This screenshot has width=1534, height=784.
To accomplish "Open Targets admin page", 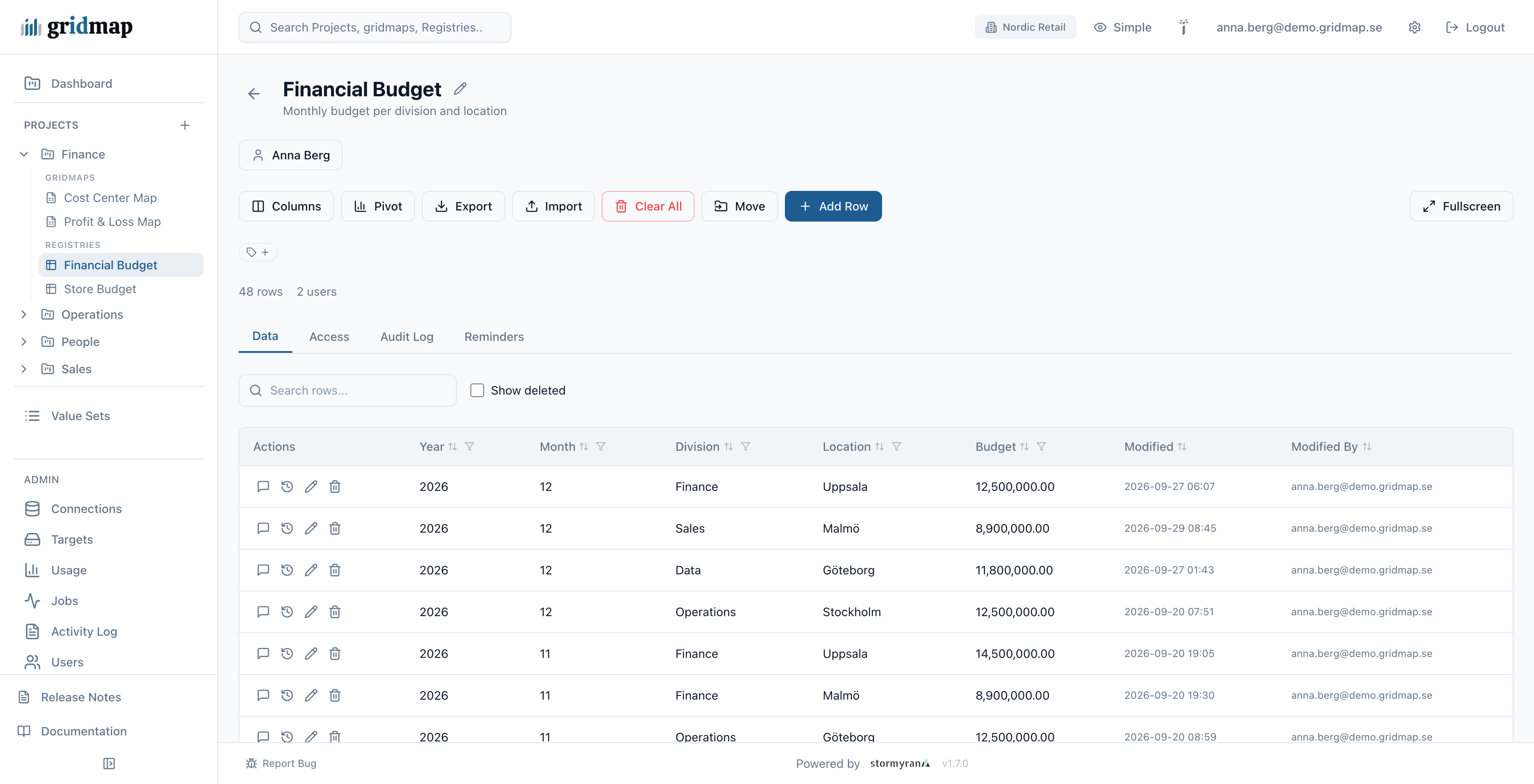I will pyautogui.click(x=72, y=539).
